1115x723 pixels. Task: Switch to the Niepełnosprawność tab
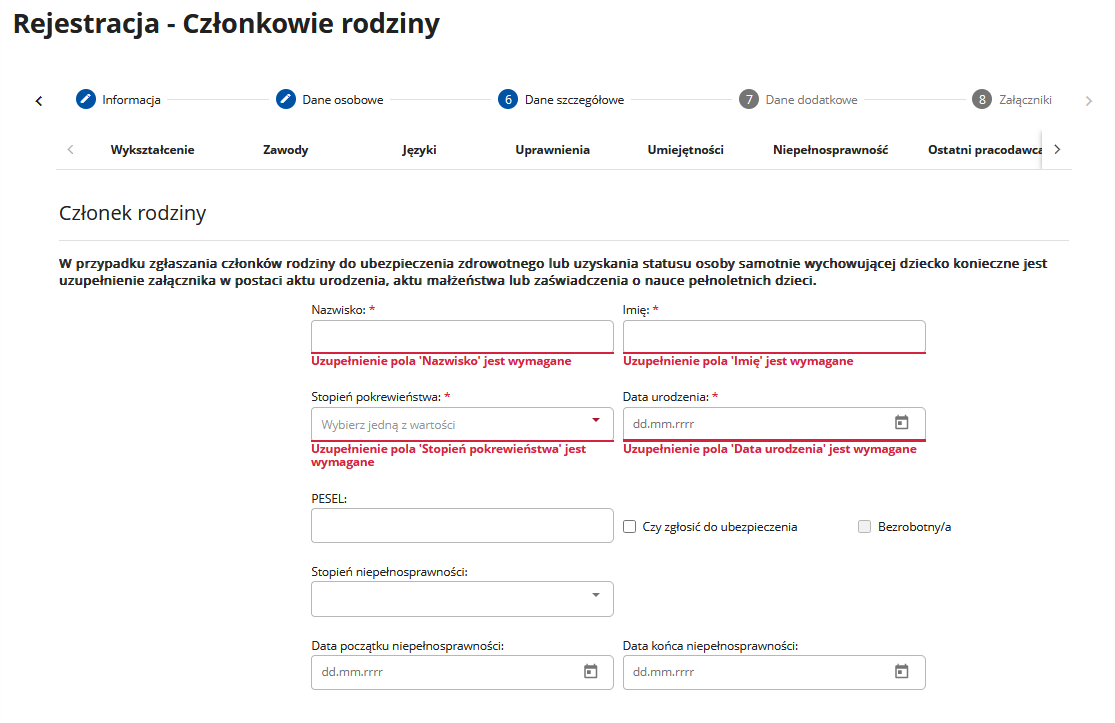tap(831, 150)
